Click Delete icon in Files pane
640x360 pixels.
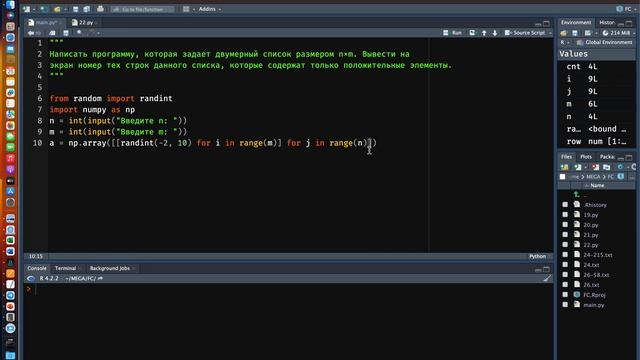click(x=596, y=167)
